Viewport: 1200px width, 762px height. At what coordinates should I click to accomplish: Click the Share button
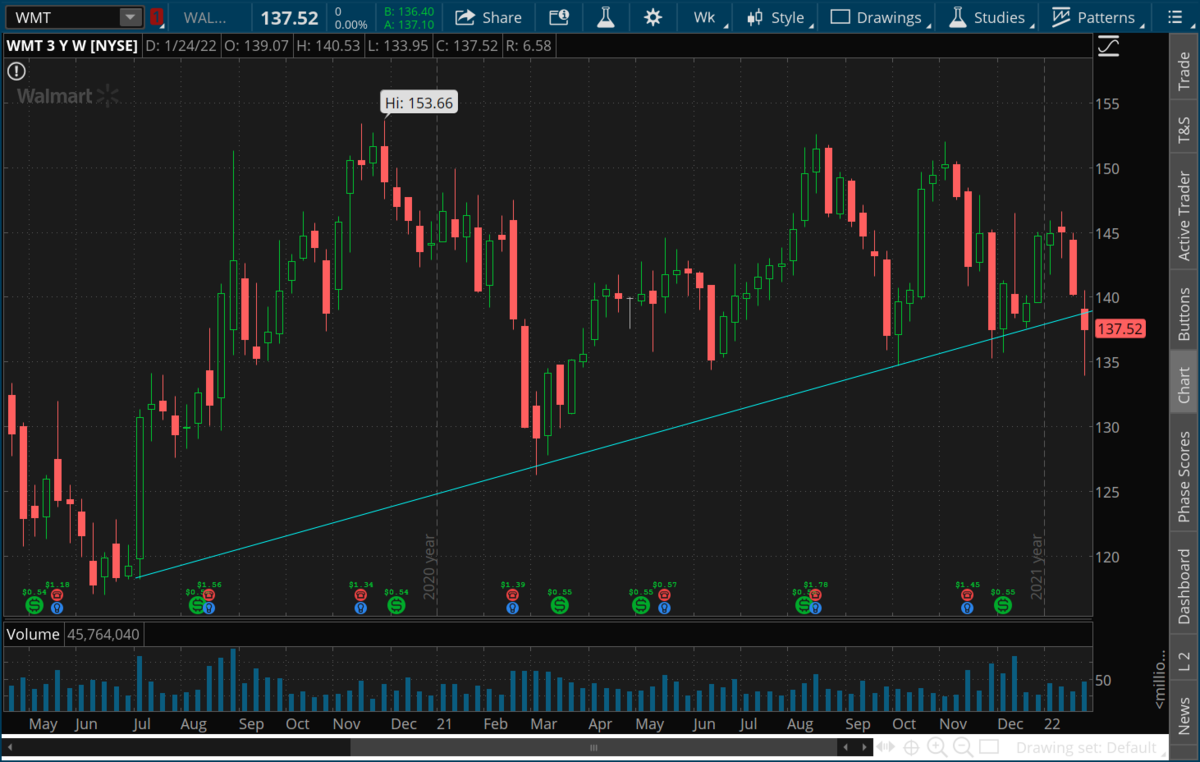(x=489, y=17)
